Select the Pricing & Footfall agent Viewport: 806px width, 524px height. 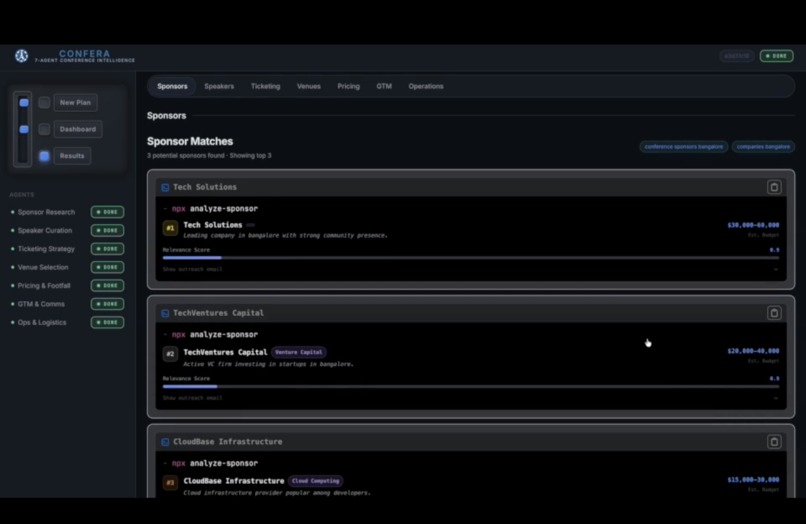coord(44,285)
